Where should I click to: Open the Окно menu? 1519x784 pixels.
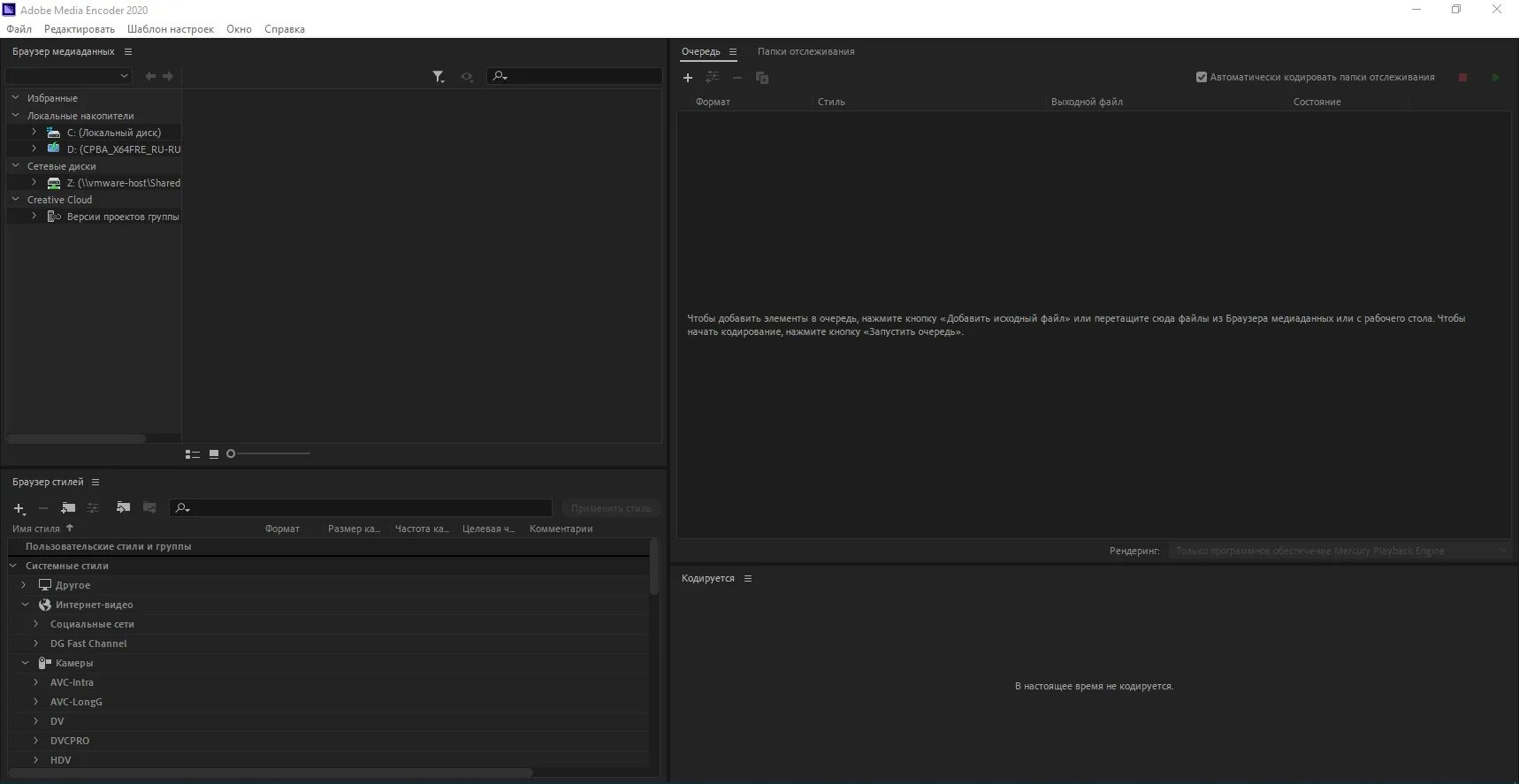239,29
